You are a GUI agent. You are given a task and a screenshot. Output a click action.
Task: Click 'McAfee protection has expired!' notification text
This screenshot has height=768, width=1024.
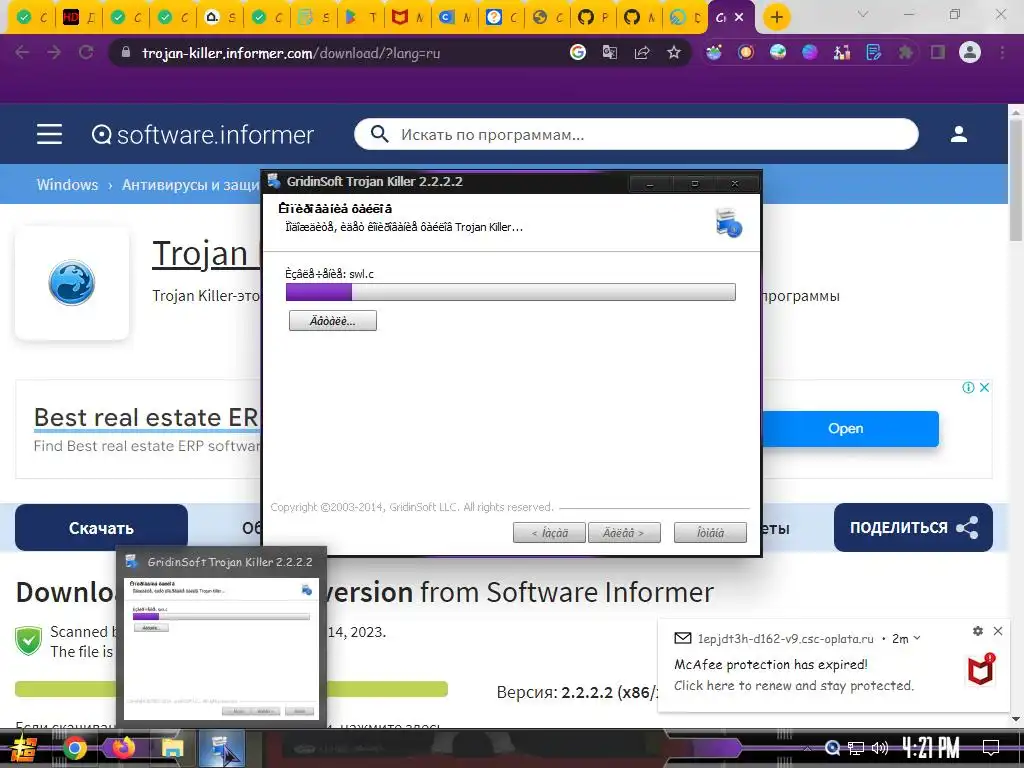(x=771, y=664)
